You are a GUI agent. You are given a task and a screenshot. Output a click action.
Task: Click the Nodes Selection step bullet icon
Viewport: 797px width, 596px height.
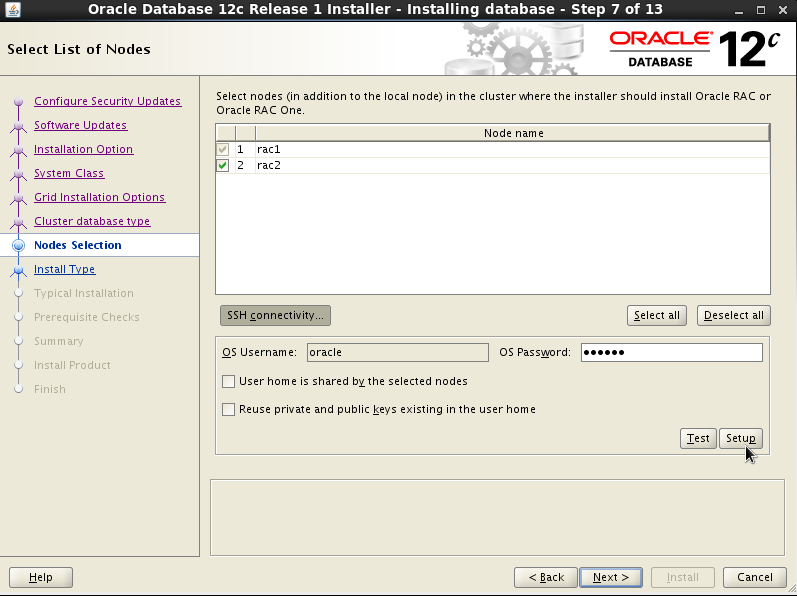[18, 245]
